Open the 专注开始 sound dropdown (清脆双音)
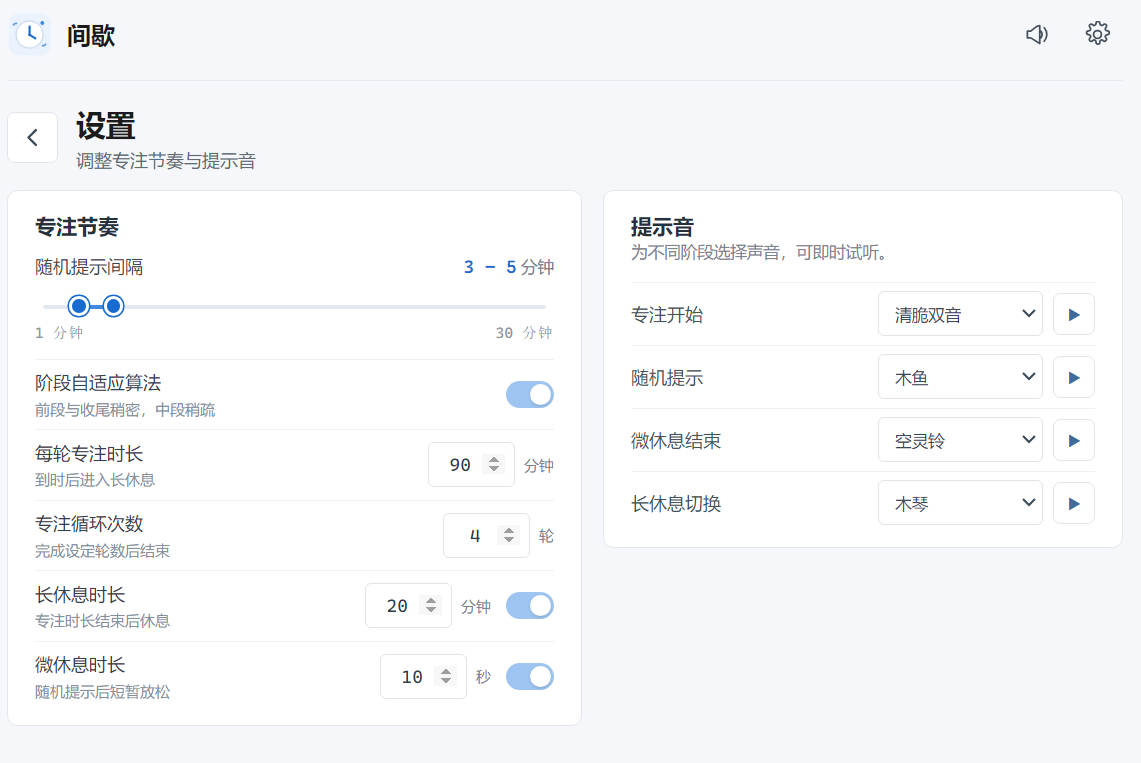Image resolution: width=1141 pixels, height=763 pixels. [x=960, y=314]
